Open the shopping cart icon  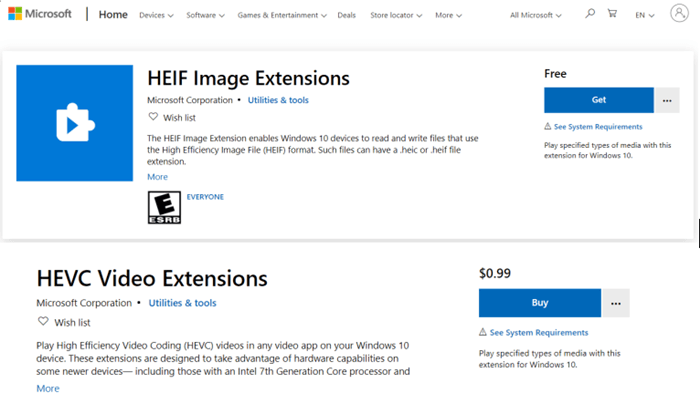[x=612, y=13]
